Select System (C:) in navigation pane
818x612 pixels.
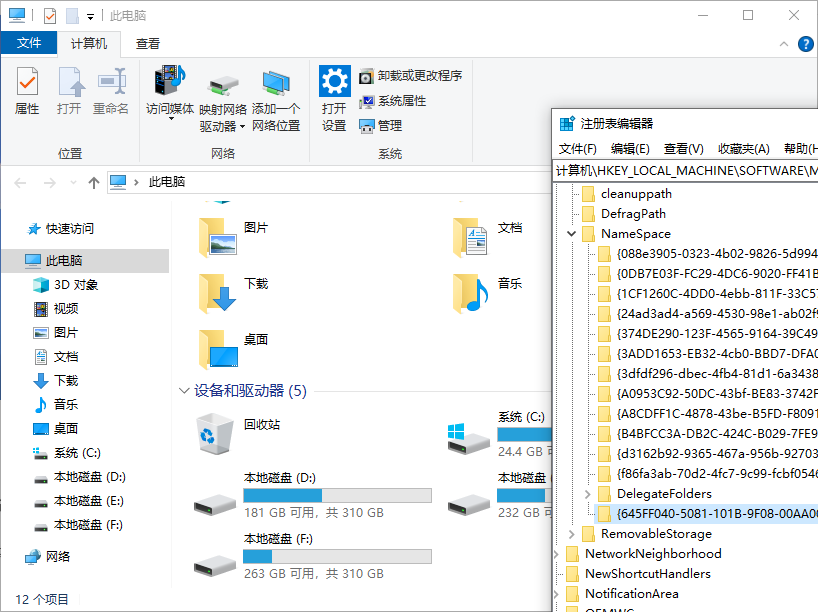67,453
